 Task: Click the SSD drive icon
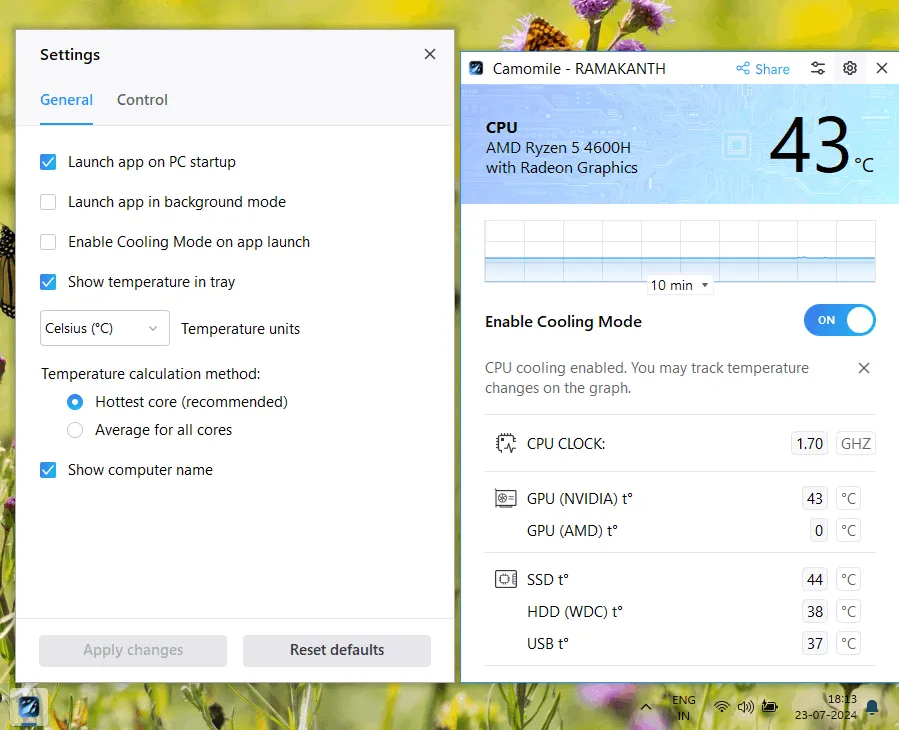click(x=506, y=579)
